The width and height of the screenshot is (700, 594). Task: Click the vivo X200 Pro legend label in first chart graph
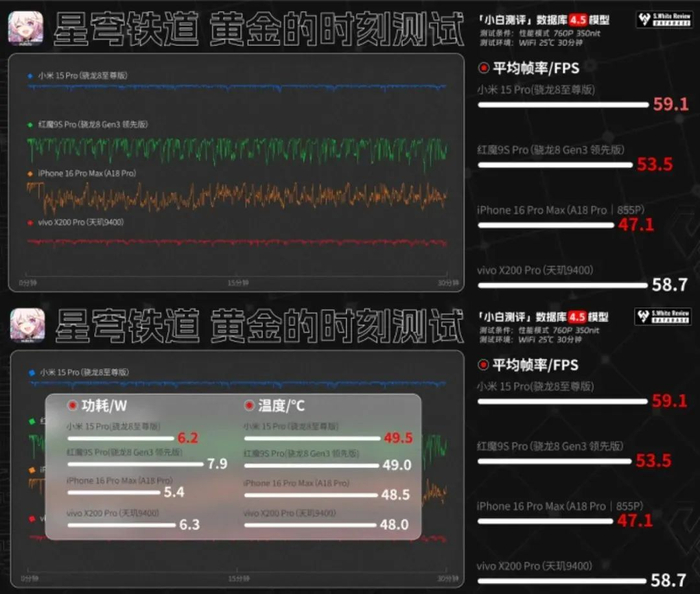coord(81,222)
